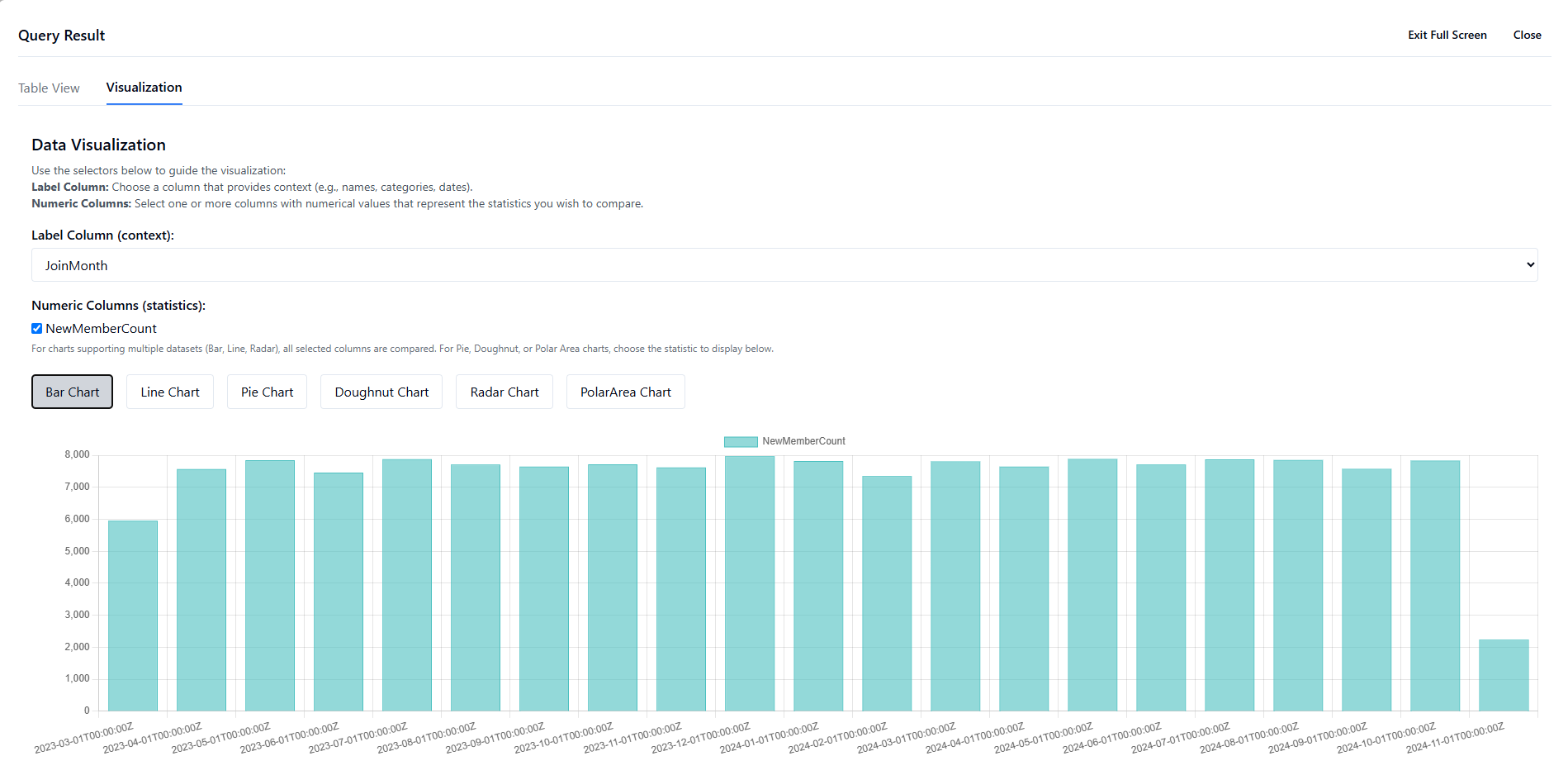Toggle NewMemberCount legend color swatch
This screenshot has width=1568, height=775.
(x=740, y=441)
